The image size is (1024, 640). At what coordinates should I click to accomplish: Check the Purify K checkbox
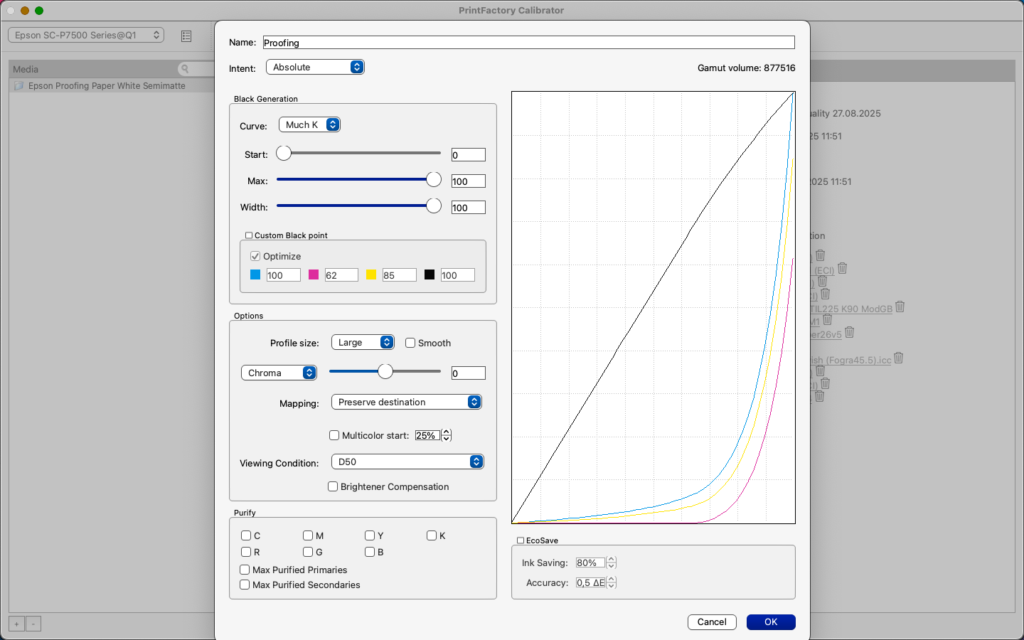pyautogui.click(x=432, y=536)
